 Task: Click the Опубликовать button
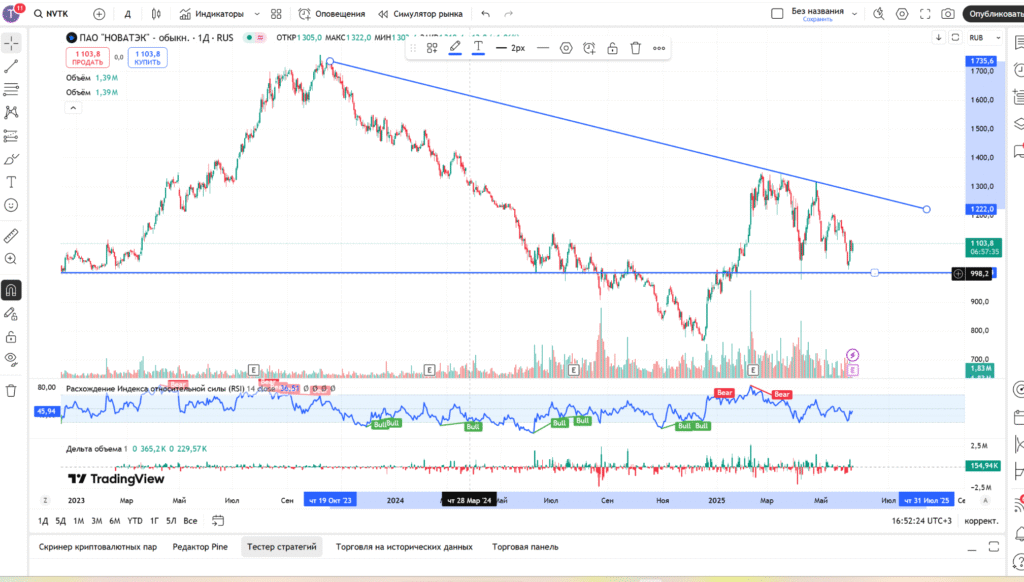994,14
